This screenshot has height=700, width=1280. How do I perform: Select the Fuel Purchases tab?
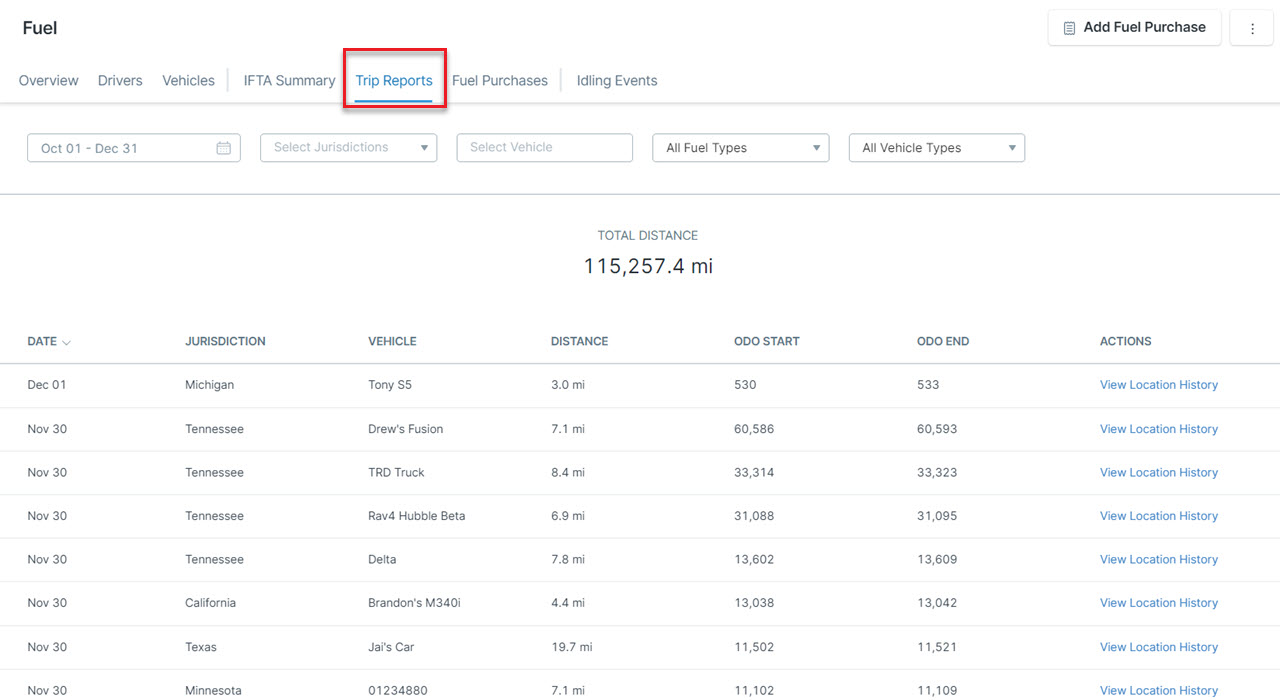pos(499,81)
